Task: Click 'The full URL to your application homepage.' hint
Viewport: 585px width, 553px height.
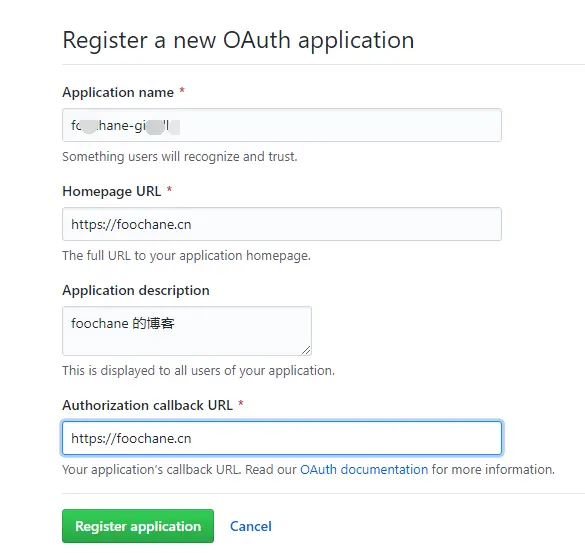Action: click(x=186, y=256)
